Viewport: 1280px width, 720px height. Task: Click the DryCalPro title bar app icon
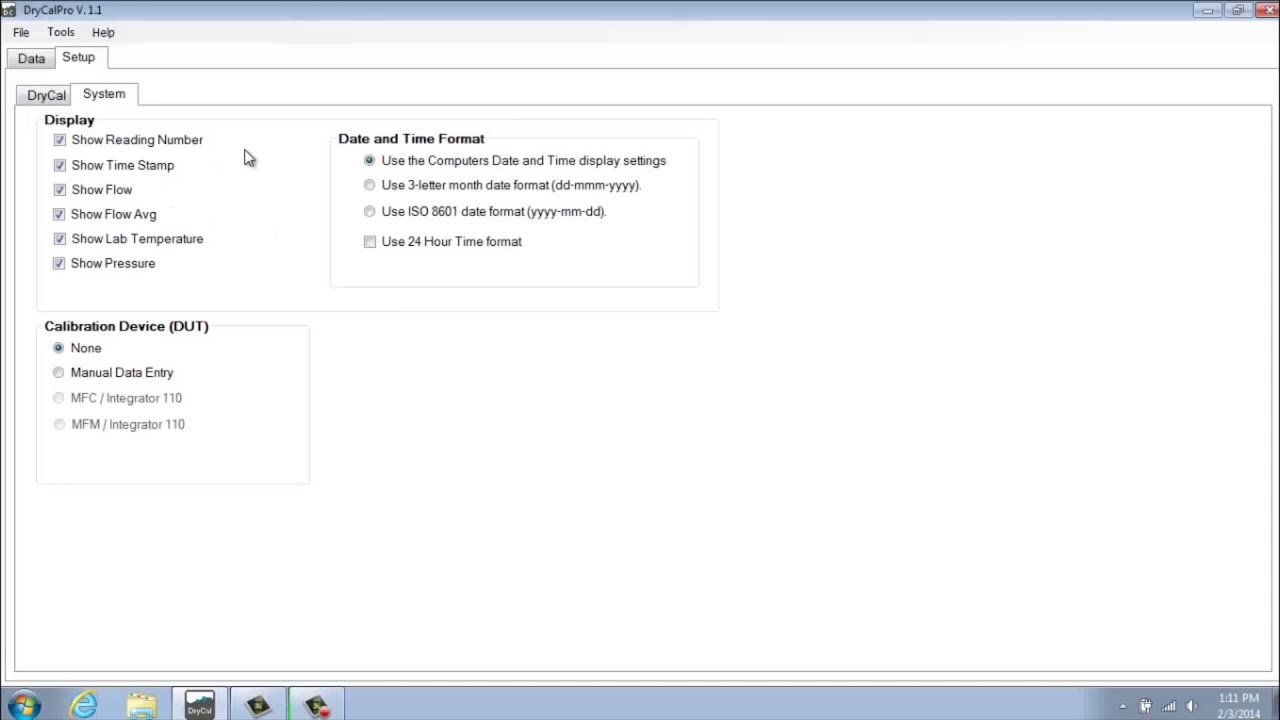9,10
